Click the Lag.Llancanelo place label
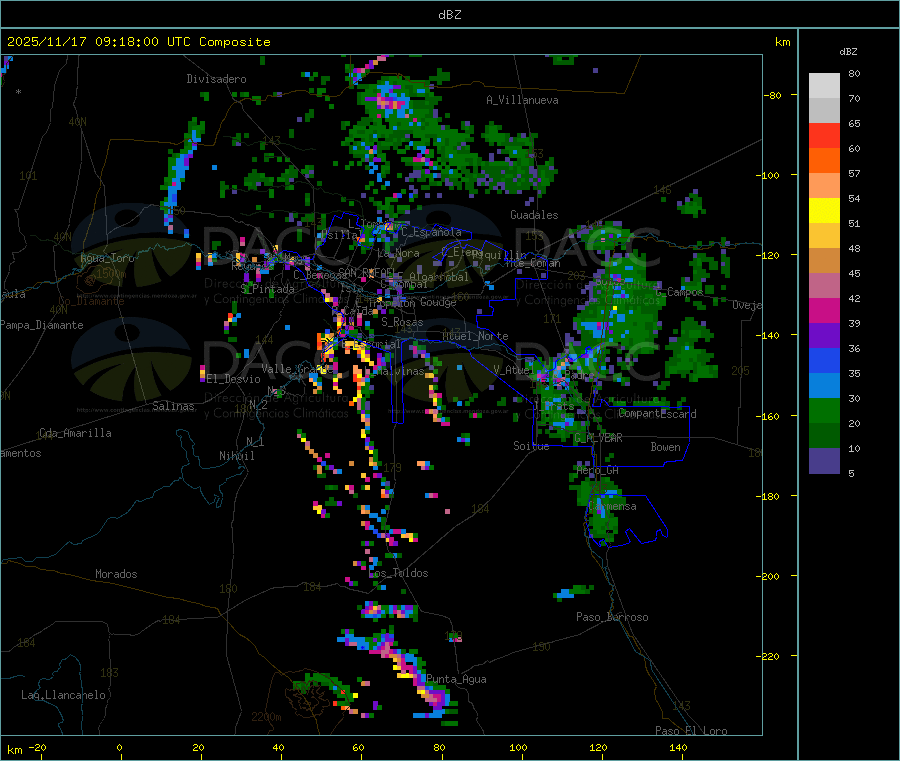 (x=63, y=695)
